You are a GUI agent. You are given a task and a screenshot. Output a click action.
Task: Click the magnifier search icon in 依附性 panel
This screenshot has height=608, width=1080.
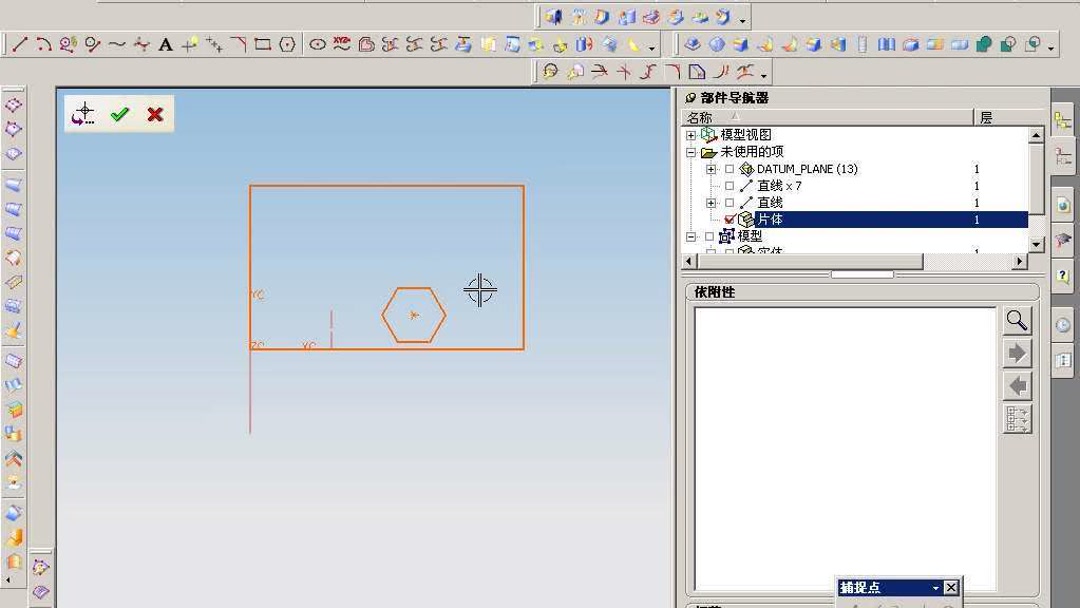pos(1016,320)
